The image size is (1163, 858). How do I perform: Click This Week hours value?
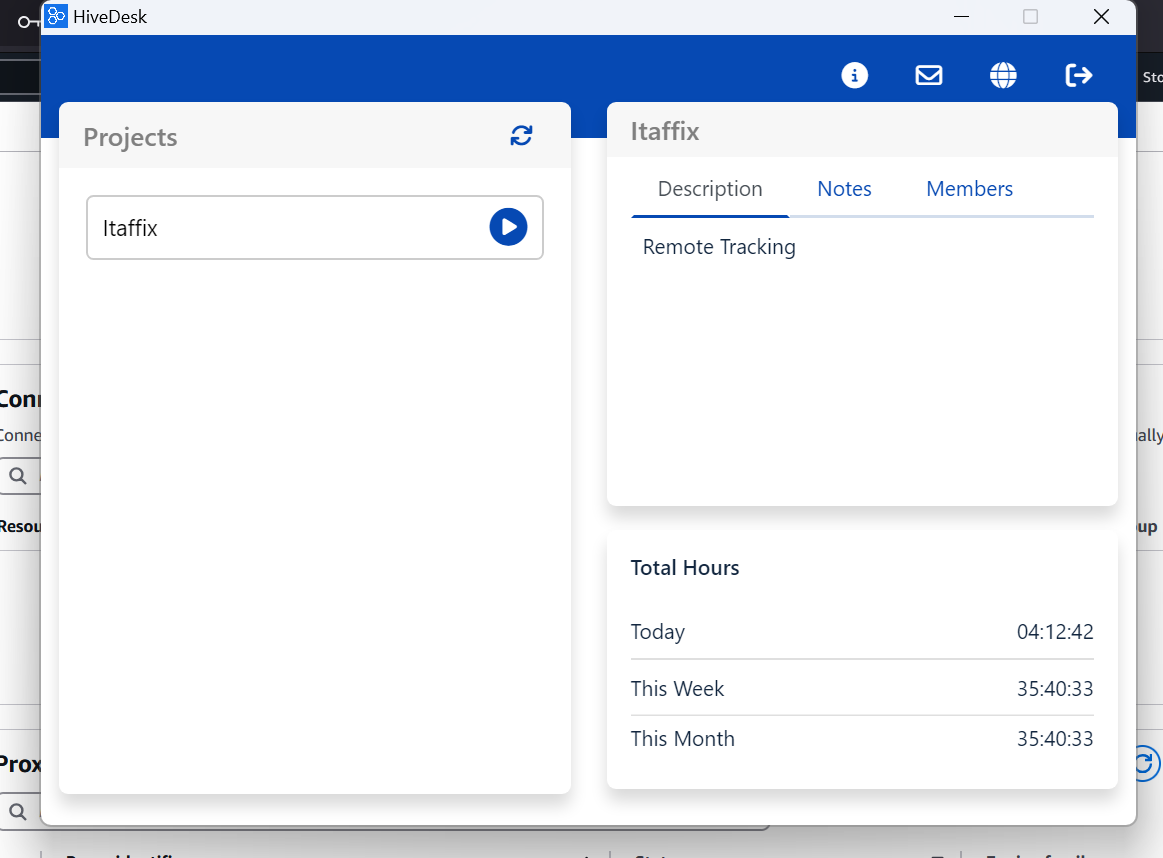pyautogui.click(x=1055, y=689)
